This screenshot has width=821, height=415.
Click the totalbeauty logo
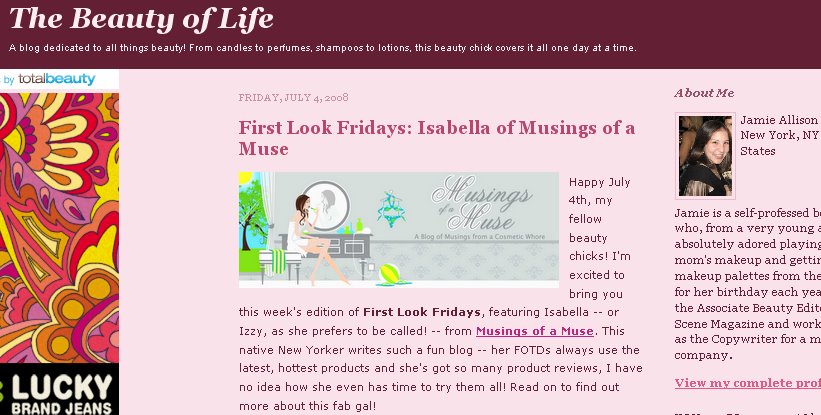coord(58,79)
